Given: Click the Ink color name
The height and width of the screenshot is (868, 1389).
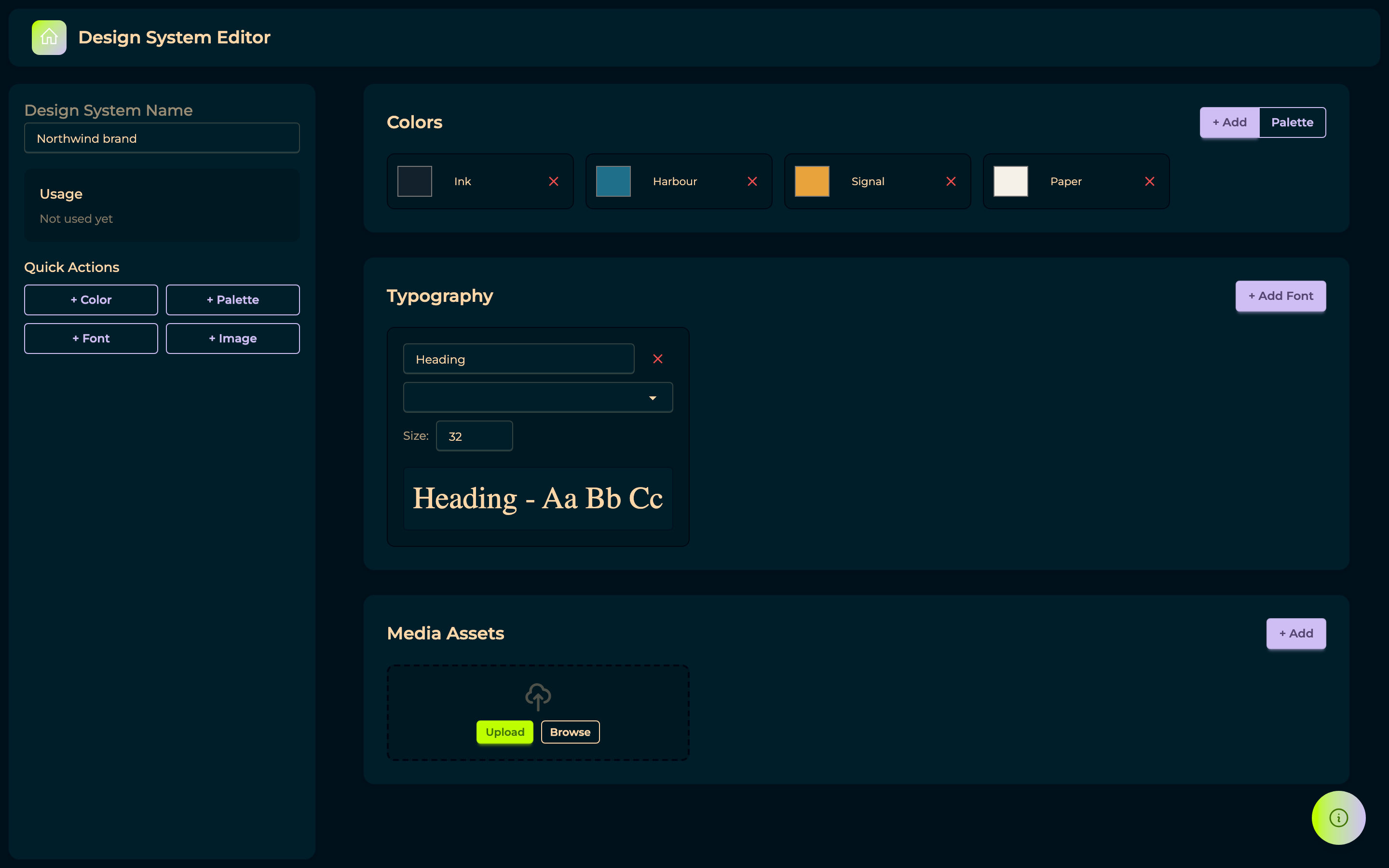Looking at the screenshot, I should click(462, 181).
